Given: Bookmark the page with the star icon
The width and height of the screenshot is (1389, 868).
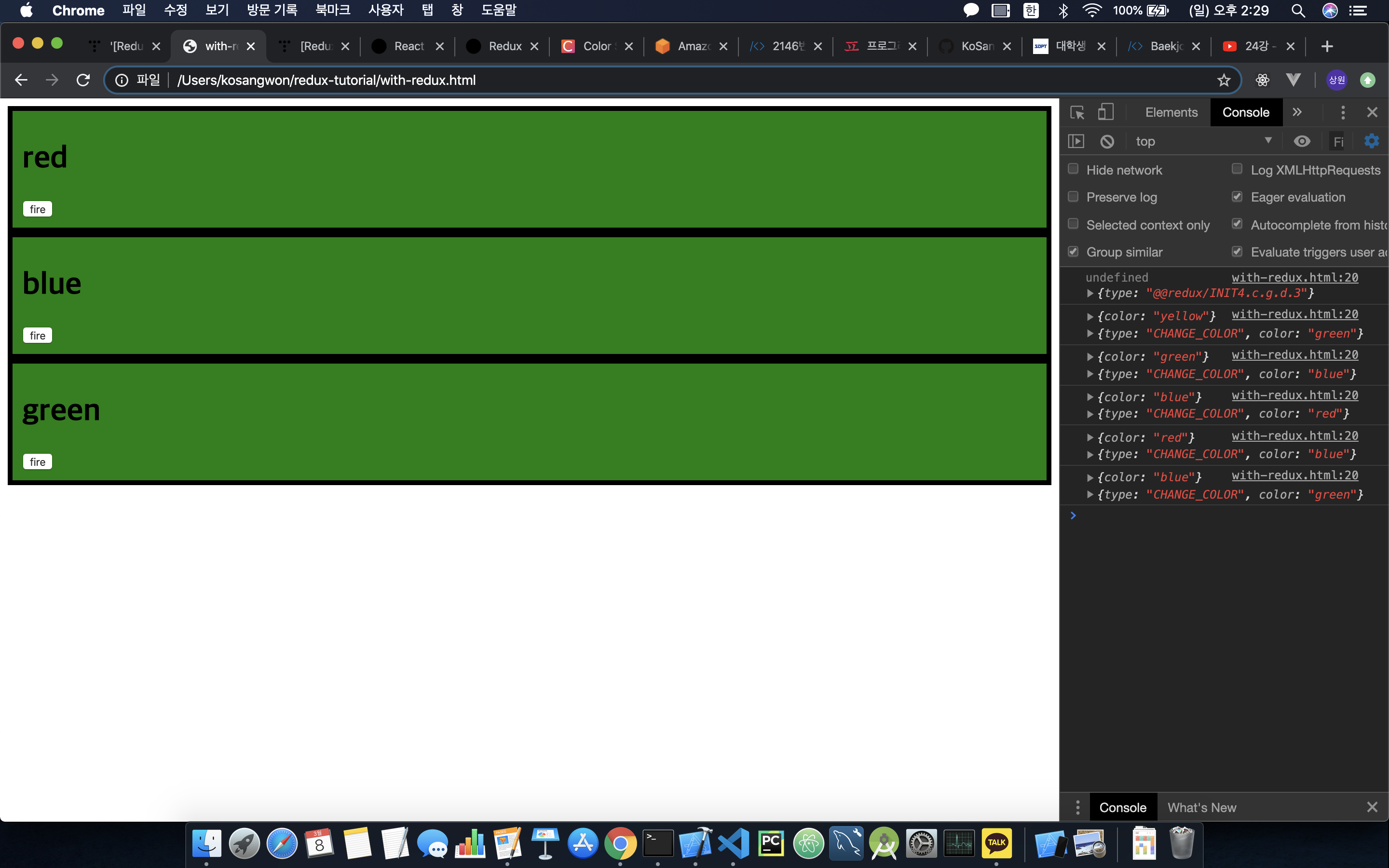Looking at the screenshot, I should click(1224, 81).
